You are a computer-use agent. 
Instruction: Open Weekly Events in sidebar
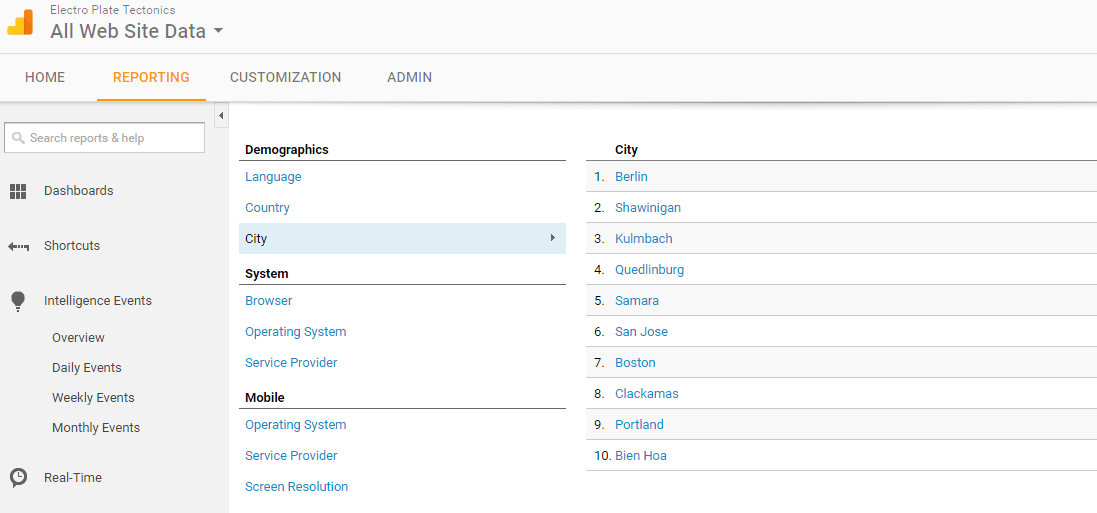click(x=93, y=398)
